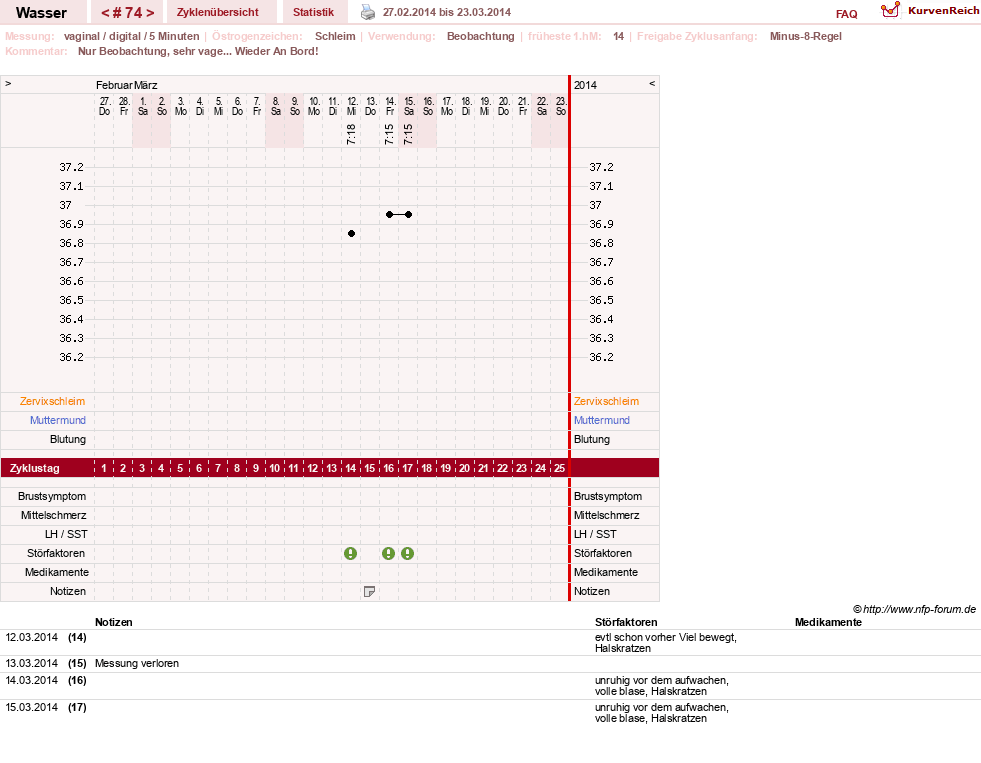Viewport: 981px width, 763px height.
Task: Click the Störfaktoren column heading below chart
Action: (626, 622)
